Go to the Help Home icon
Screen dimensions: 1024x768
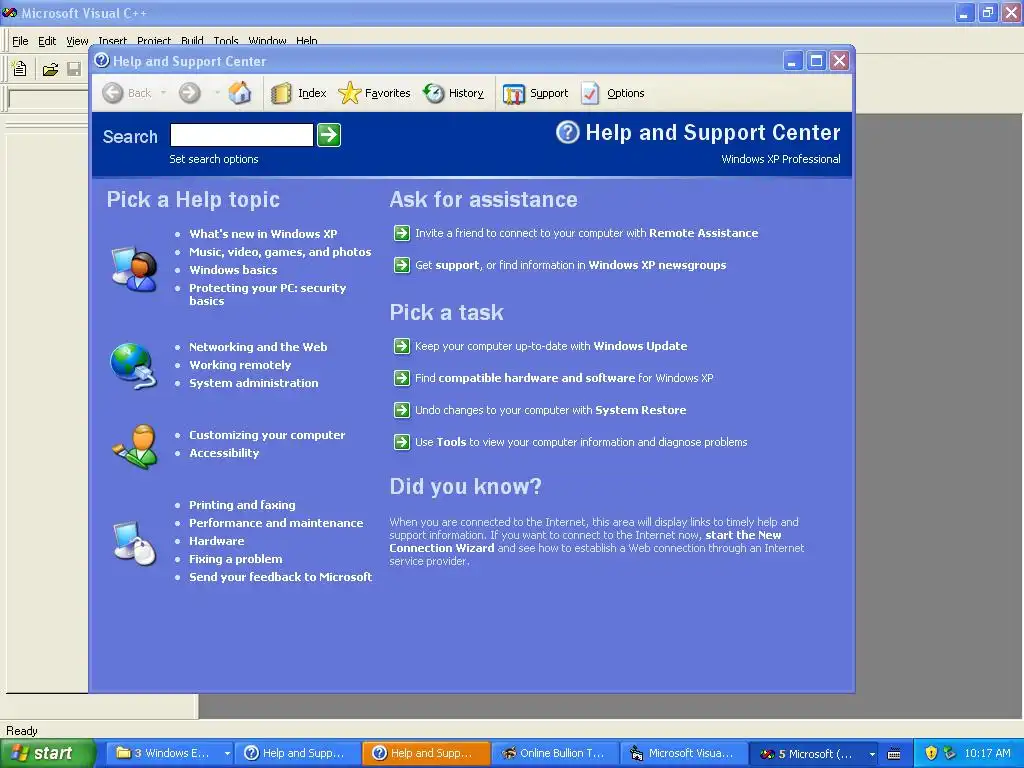[x=240, y=93]
